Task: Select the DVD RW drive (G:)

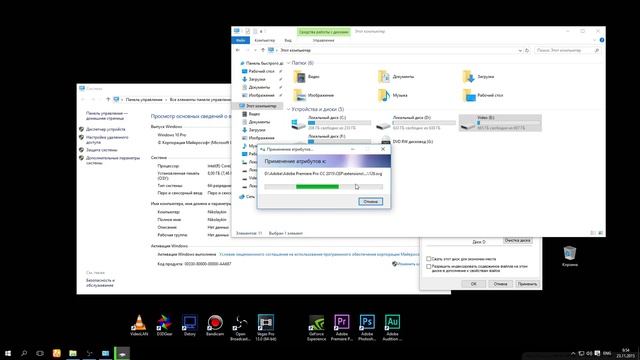Action: [407, 142]
